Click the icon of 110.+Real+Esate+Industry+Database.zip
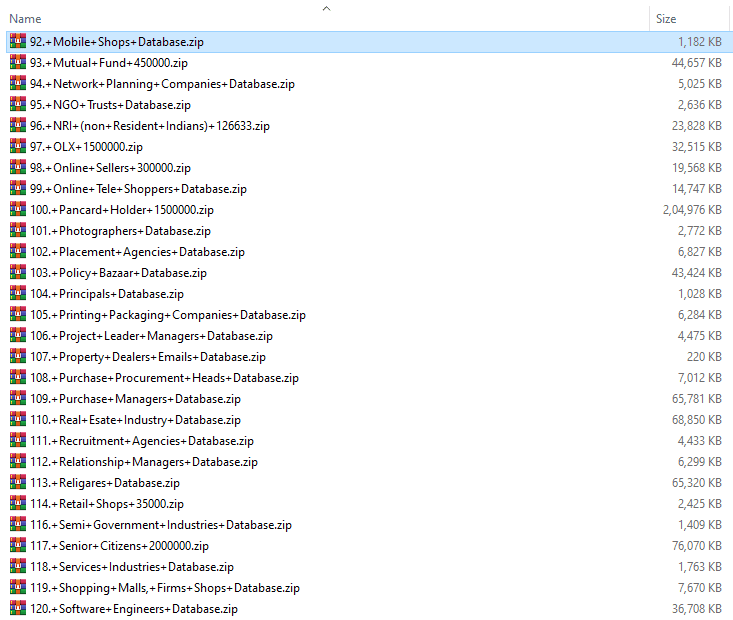This screenshot has width=733, height=620. coord(18,419)
